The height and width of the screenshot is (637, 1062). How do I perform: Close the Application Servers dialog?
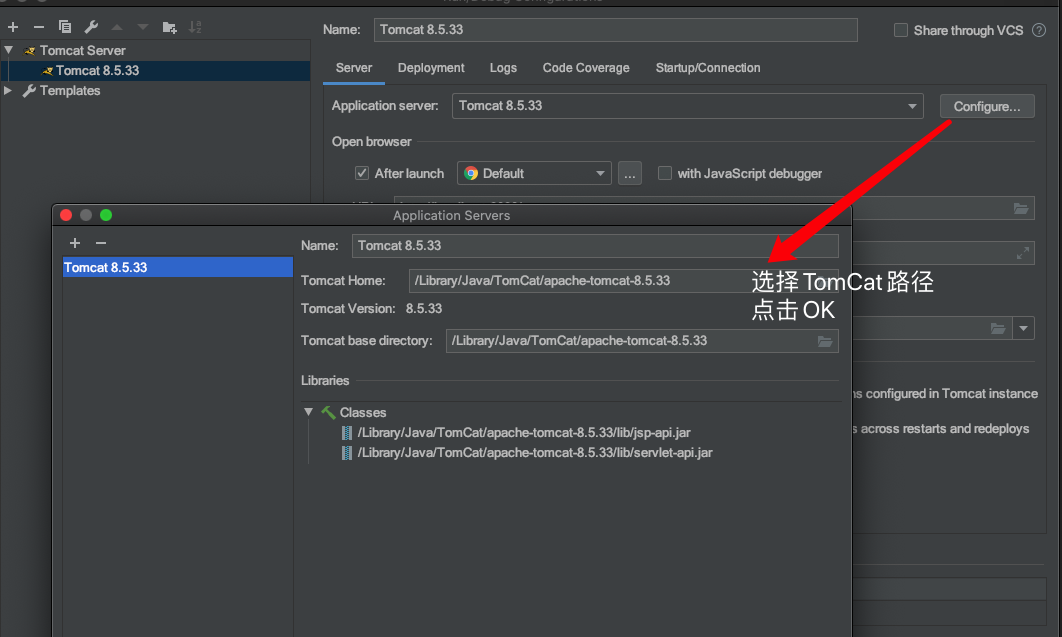tap(66, 215)
